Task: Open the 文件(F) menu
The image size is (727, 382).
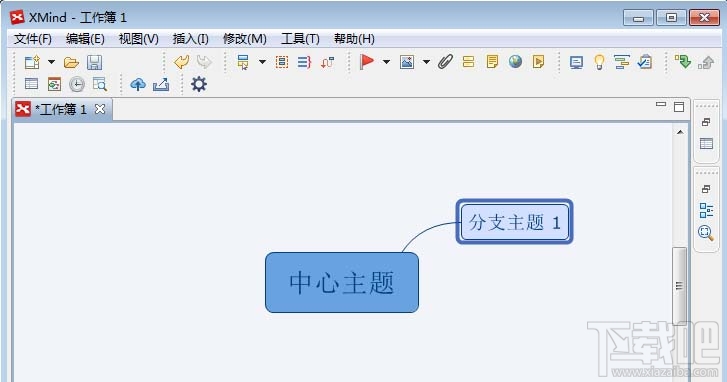Action: pyautogui.click(x=32, y=39)
